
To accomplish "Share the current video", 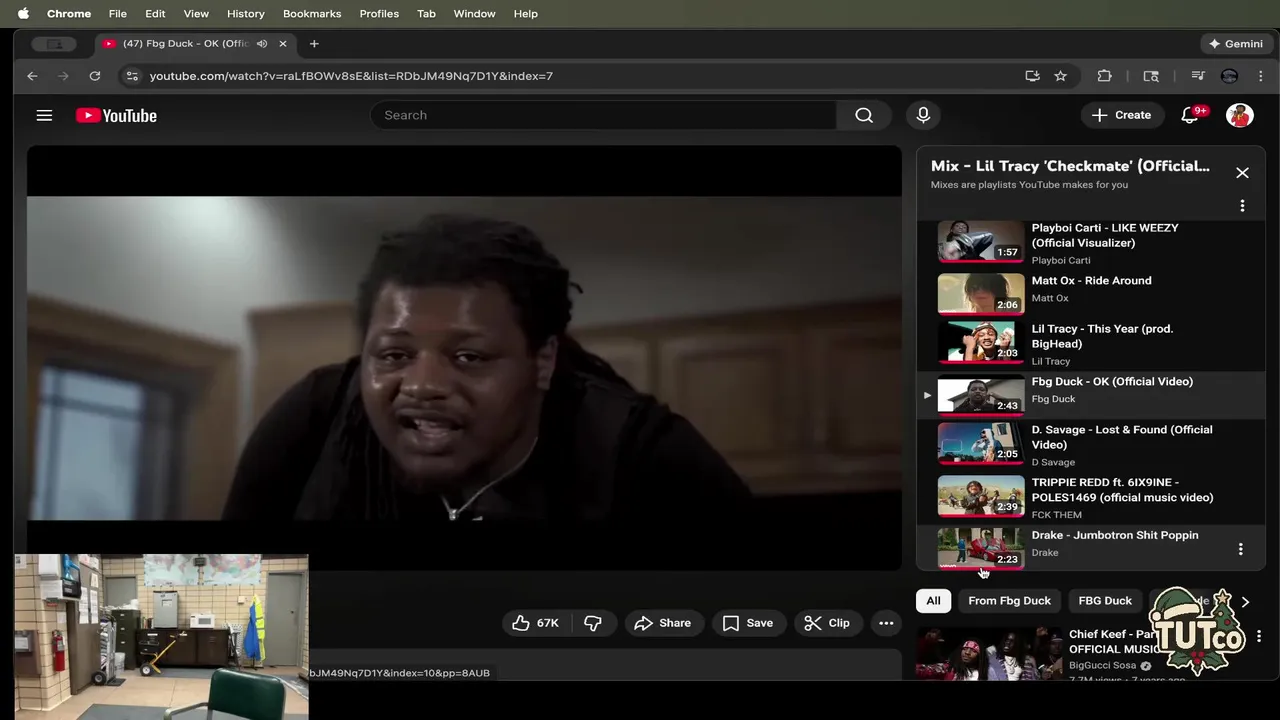I will tap(662, 623).
